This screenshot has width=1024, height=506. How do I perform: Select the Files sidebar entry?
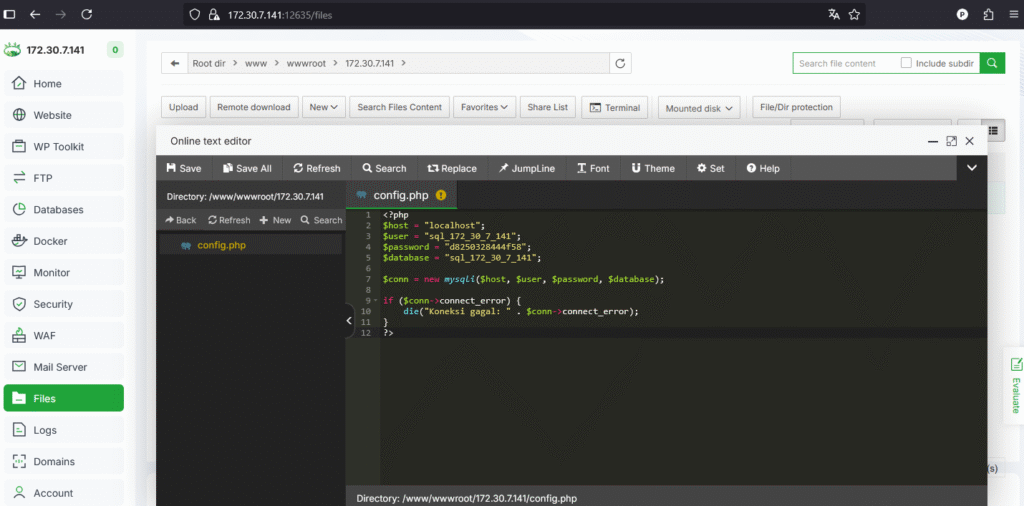click(x=63, y=398)
